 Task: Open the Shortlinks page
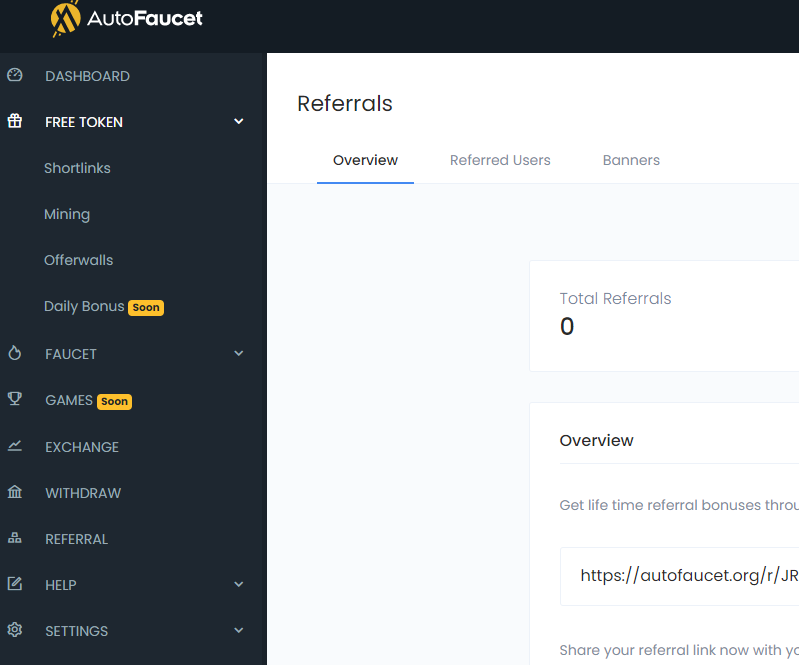77,168
